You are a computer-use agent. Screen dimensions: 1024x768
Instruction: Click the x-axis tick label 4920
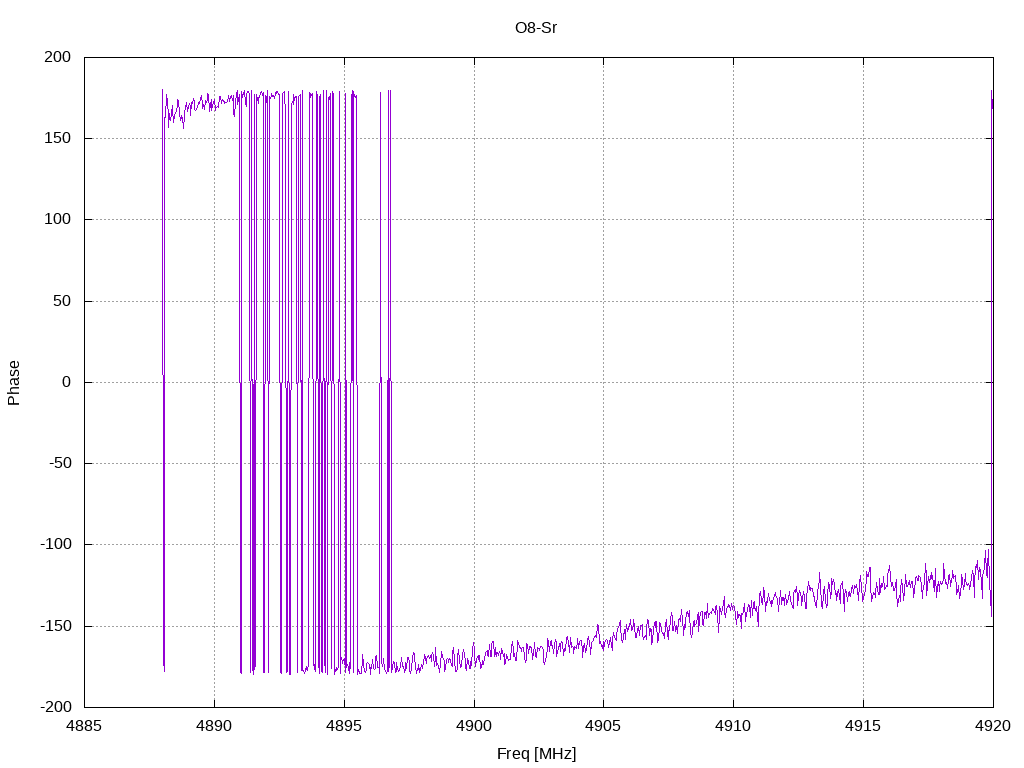click(993, 726)
